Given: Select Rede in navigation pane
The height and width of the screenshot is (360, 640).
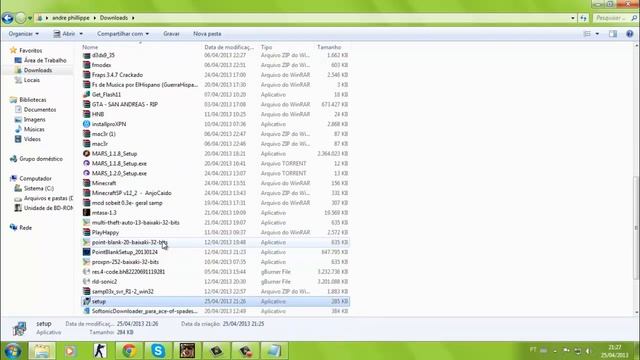Looking at the screenshot, I should (25, 227).
